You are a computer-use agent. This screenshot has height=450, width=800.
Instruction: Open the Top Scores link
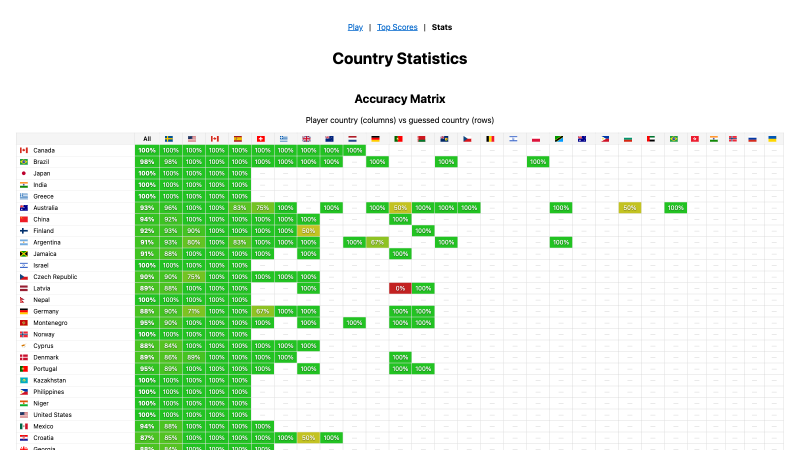coord(397,27)
